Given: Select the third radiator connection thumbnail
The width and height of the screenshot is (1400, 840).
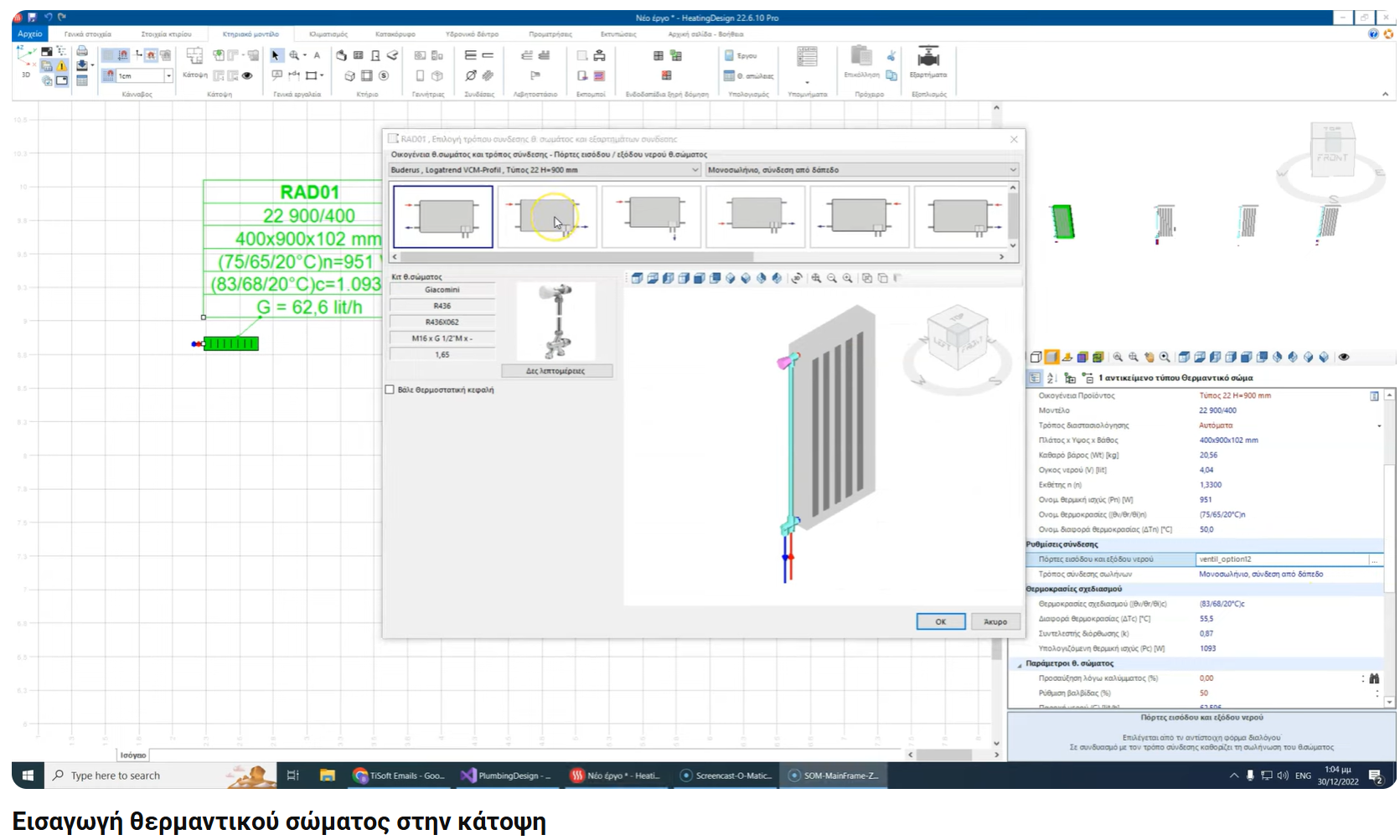Looking at the screenshot, I should coord(651,216).
